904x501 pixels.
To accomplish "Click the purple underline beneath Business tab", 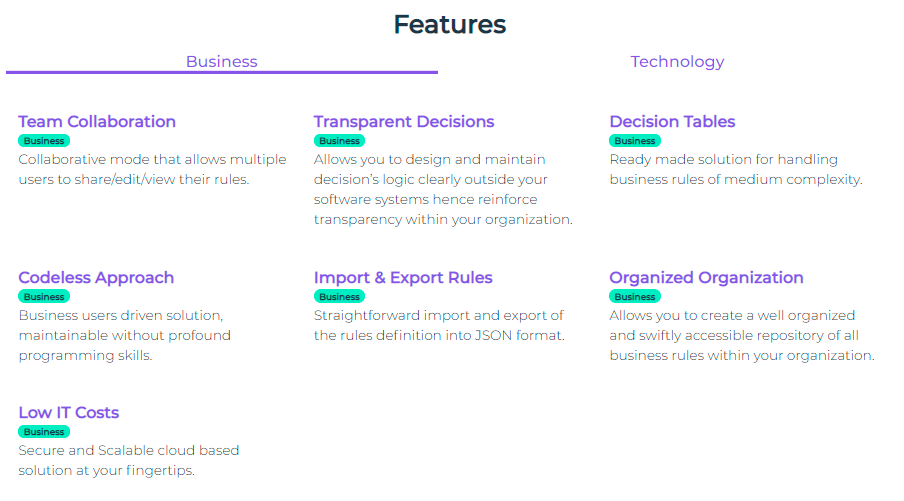I will click(x=222, y=73).
